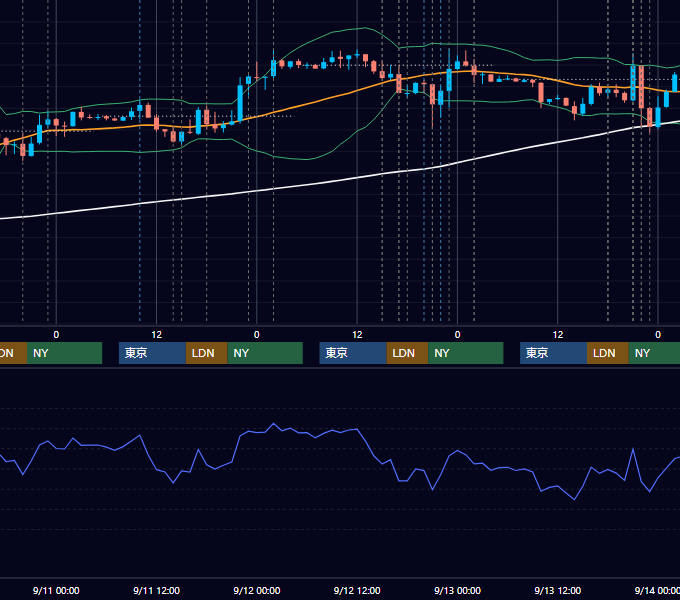
Task: Select the NY session block spanning 9/11 00:00
Action: coord(64,353)
